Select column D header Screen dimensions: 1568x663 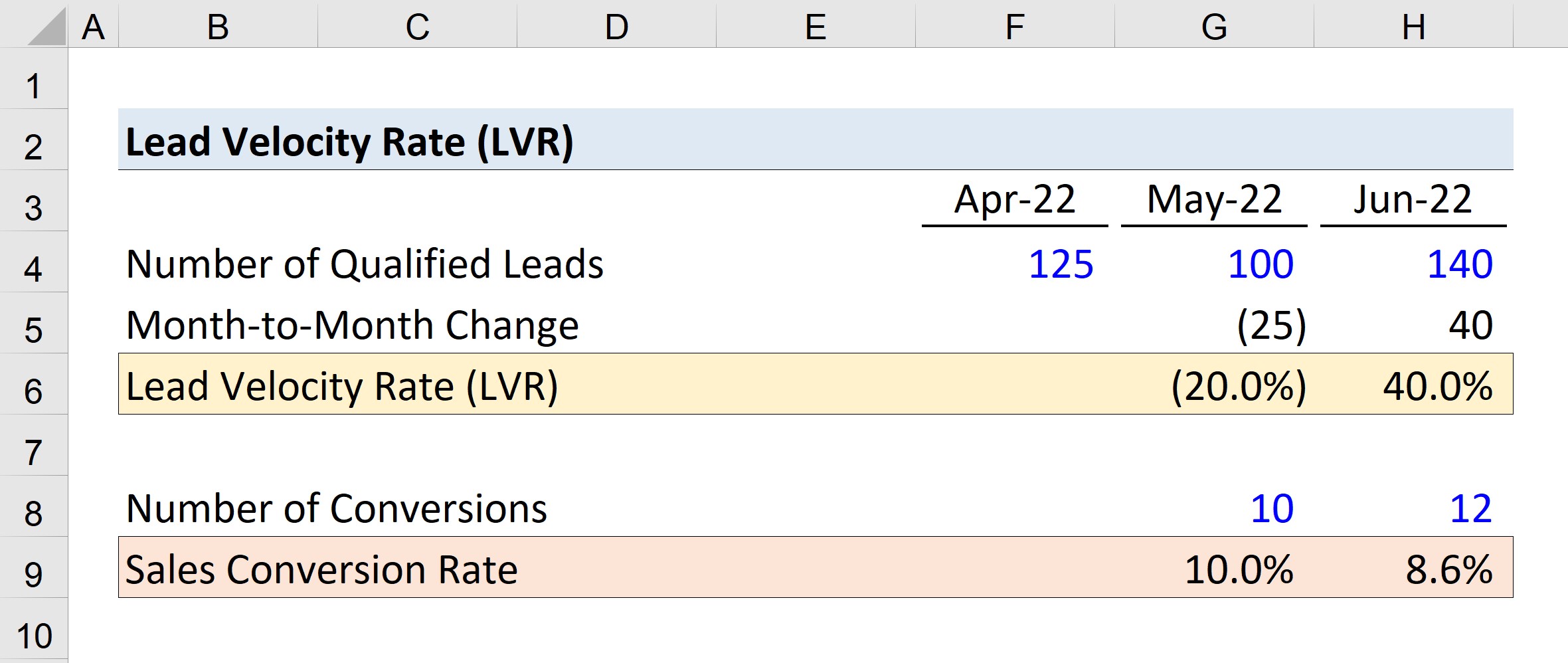(616, 27)
